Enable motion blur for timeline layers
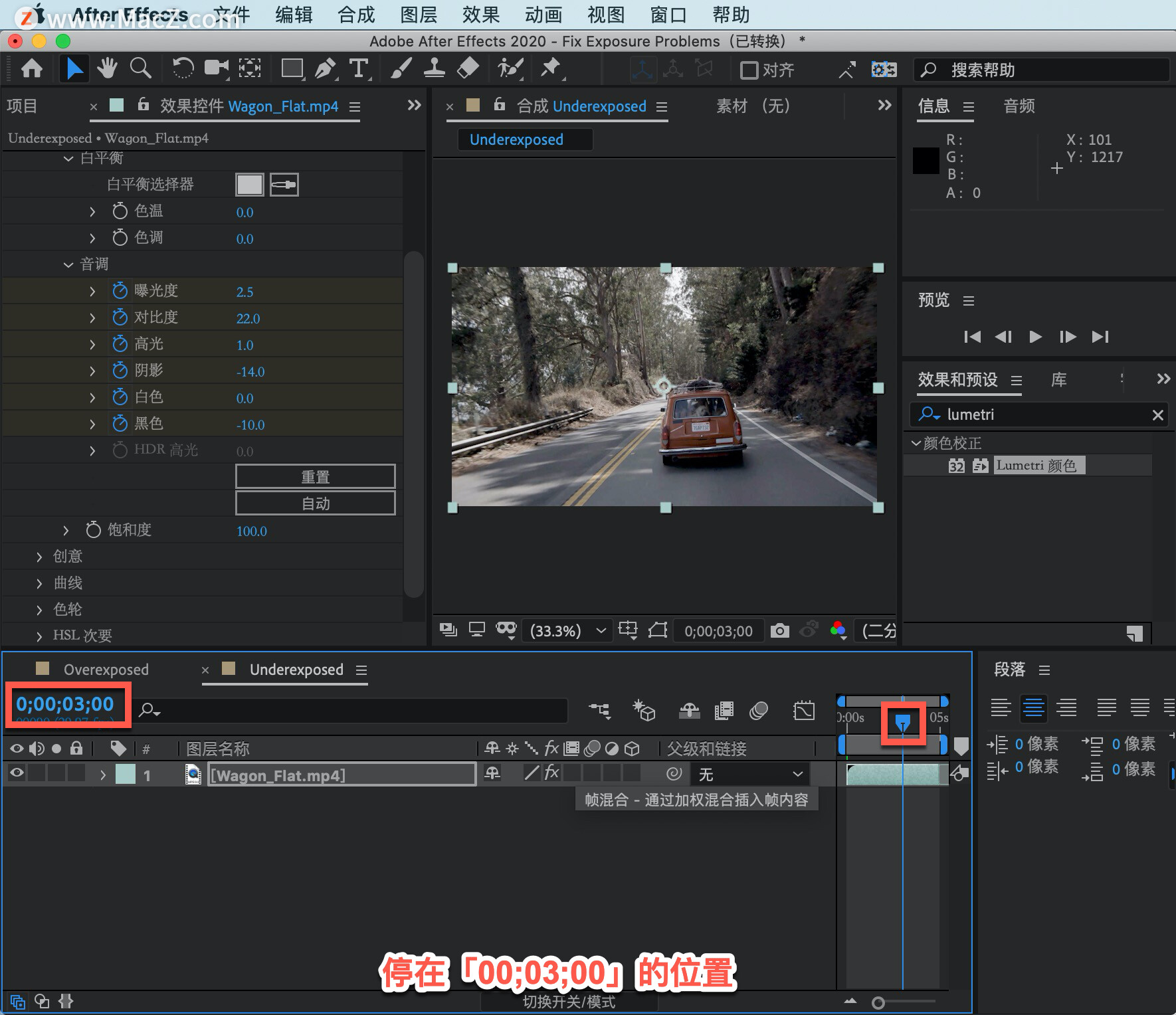This screenshot has width=1176, height=1015. coord(759,711)
